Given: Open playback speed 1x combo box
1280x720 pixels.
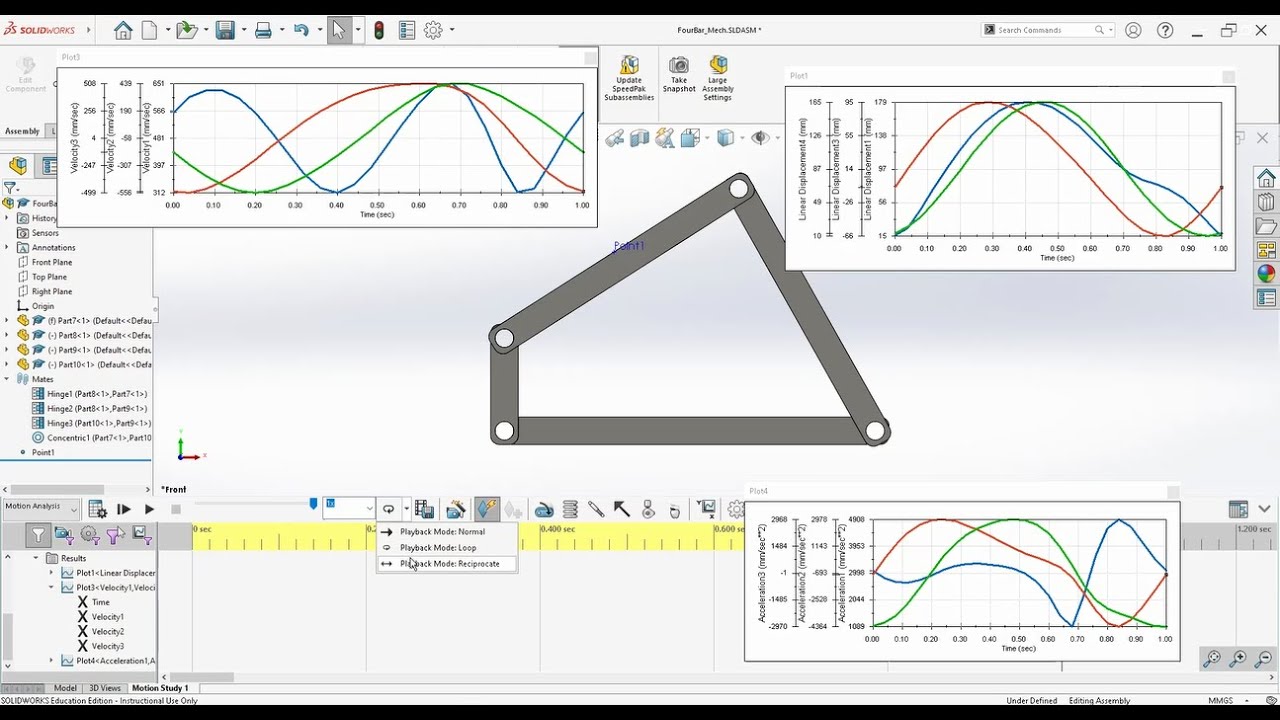Looking at the screenshot, I should [348, 508].
